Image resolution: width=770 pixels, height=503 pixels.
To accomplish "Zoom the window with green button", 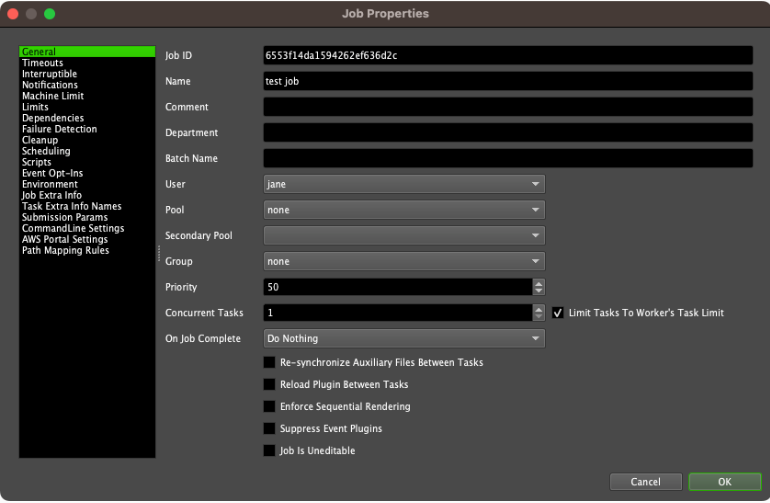I will pyautogui.click(x=50, y=14).
